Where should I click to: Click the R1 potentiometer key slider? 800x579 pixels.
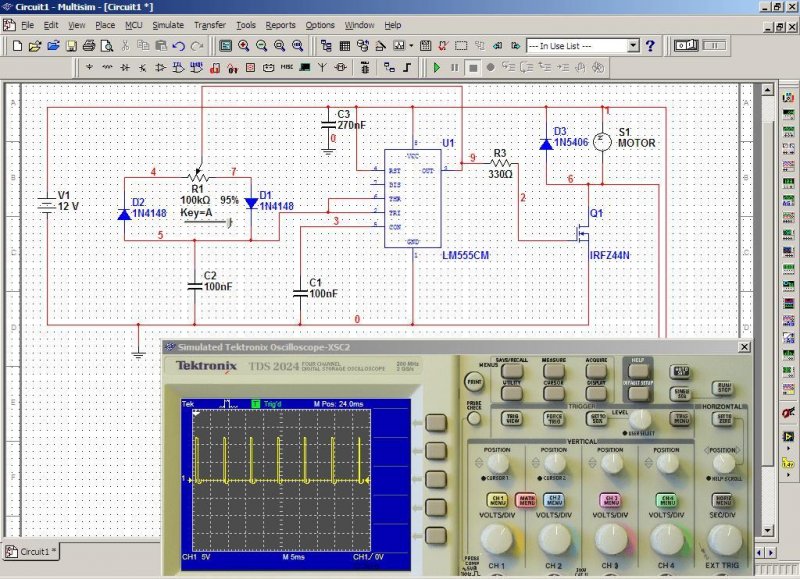click(x=208, y=222)
